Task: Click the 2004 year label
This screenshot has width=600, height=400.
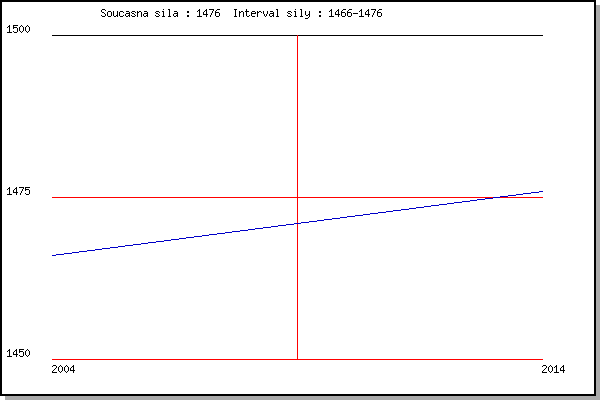Action: [x=63, y=369]
